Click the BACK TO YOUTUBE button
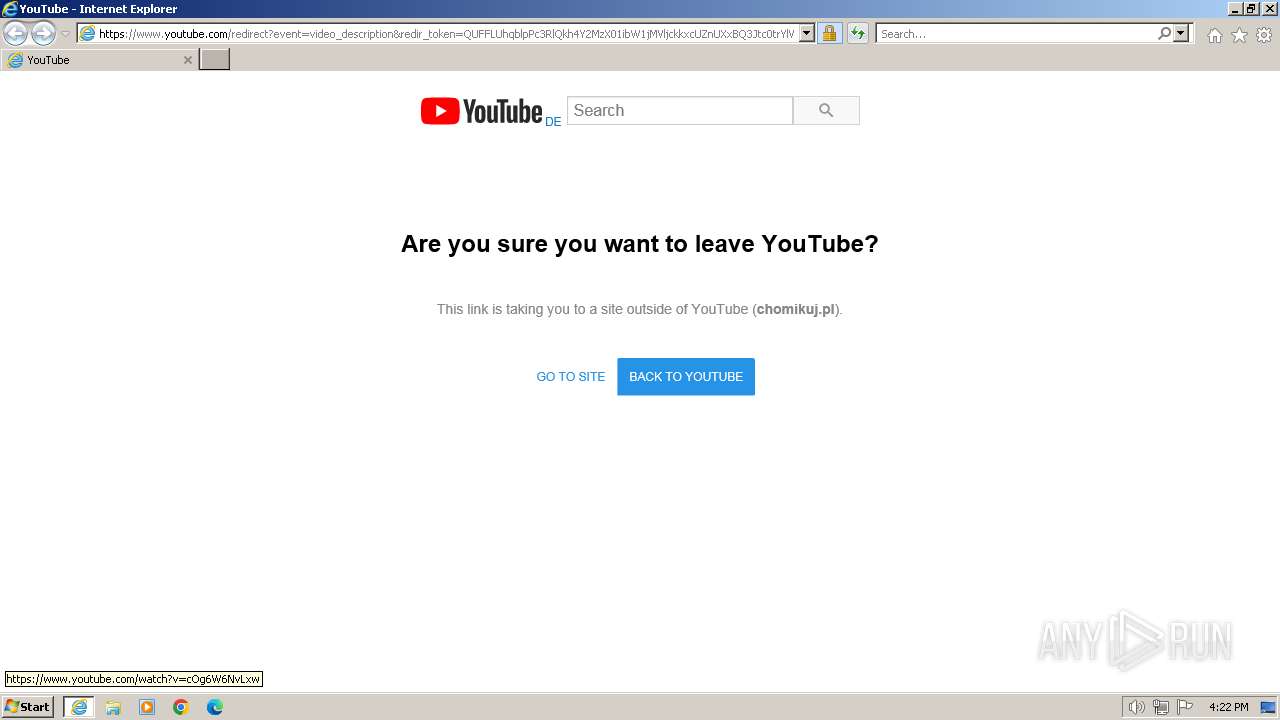The image size is (1280, 720). click(x=686, y=377)
